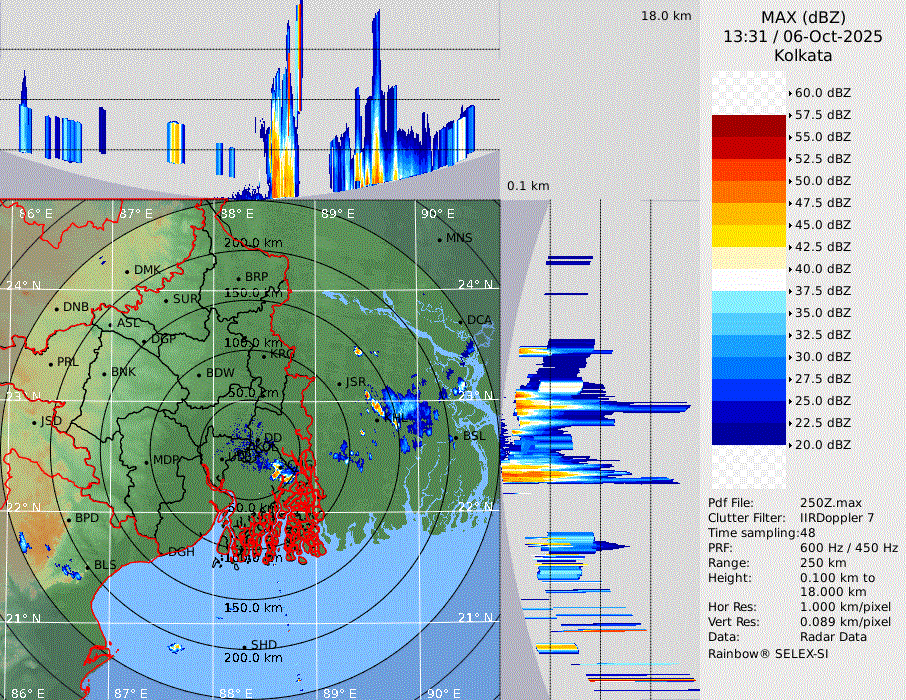906x700 pixels.
Task: Click the BLS station marker near coast
Action: 87,566
